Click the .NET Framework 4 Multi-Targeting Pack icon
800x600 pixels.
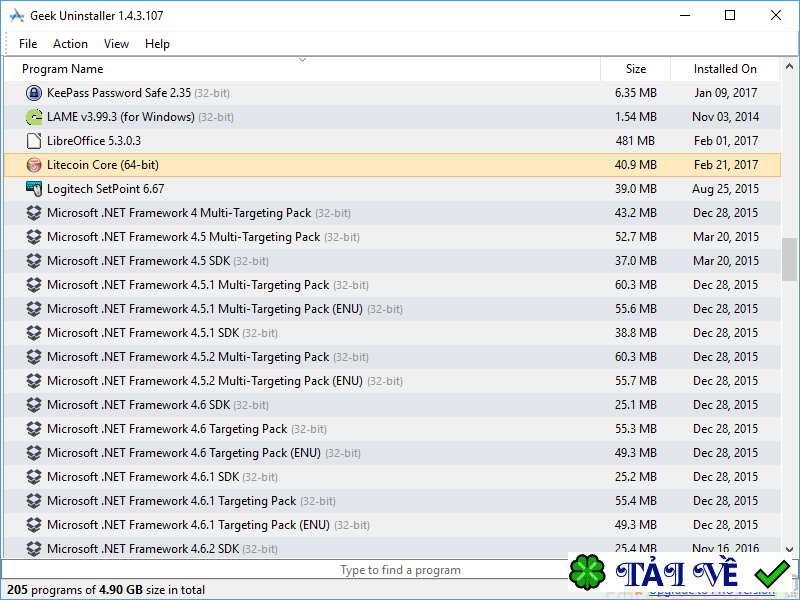tap(34, 212)
